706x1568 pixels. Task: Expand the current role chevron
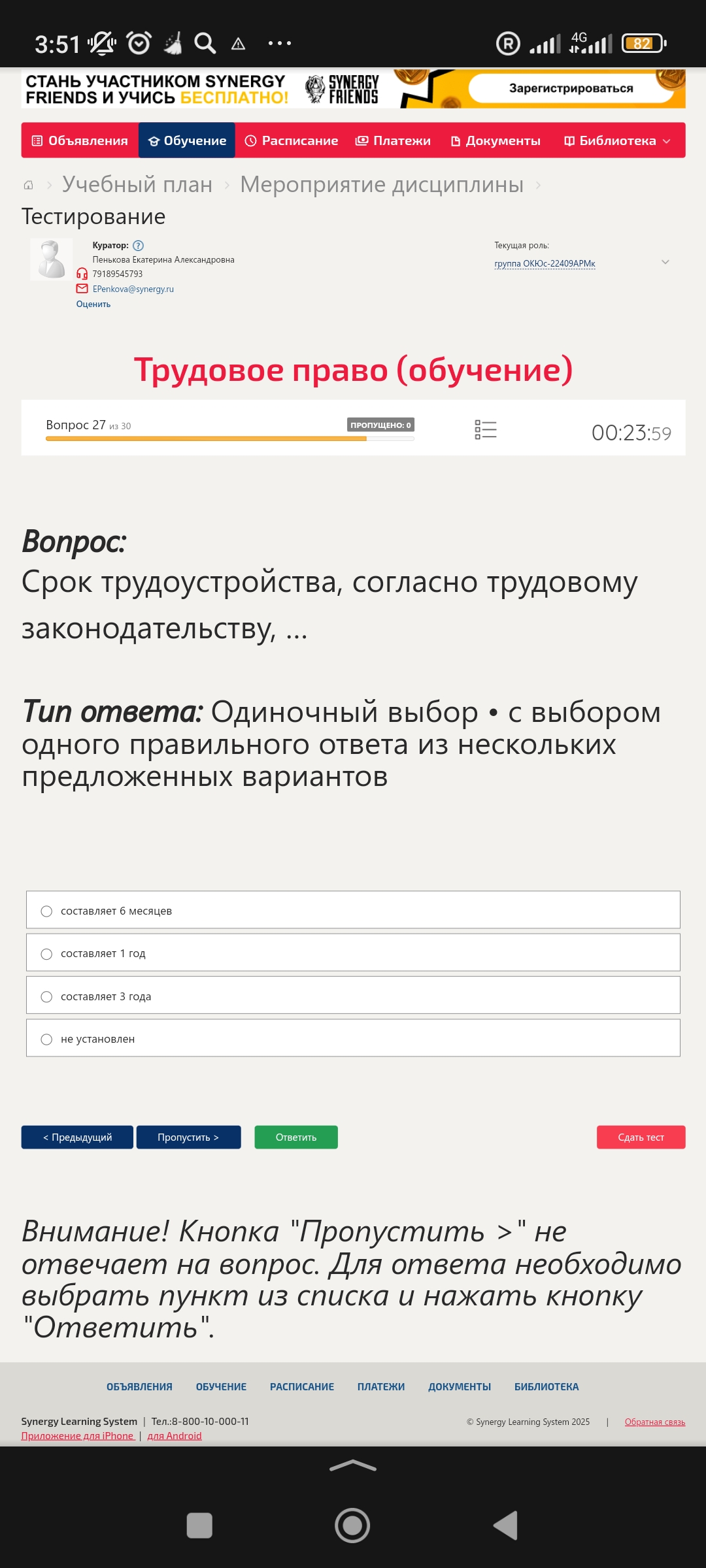tap(665, 262)
